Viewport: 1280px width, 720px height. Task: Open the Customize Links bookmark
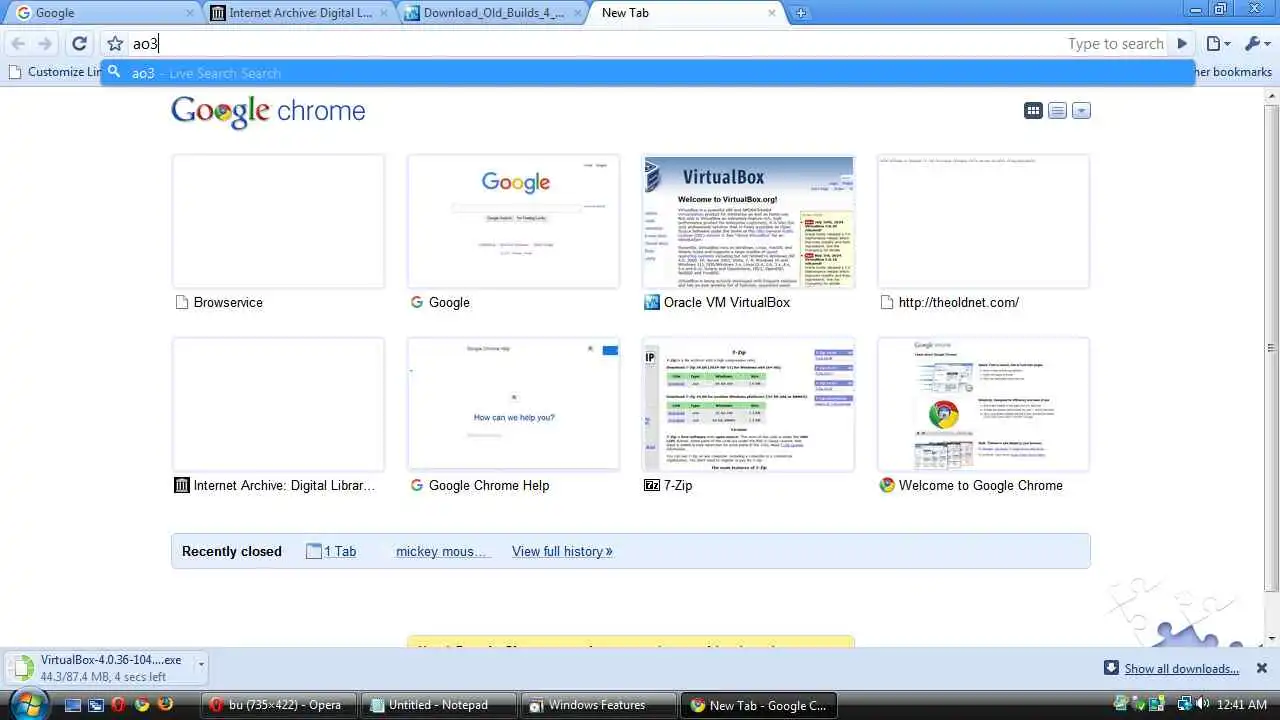click(56, 72)
